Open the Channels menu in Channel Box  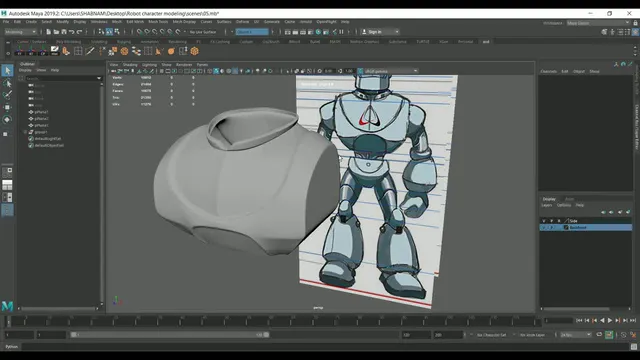pyautogui.click(x=549, y=71)
